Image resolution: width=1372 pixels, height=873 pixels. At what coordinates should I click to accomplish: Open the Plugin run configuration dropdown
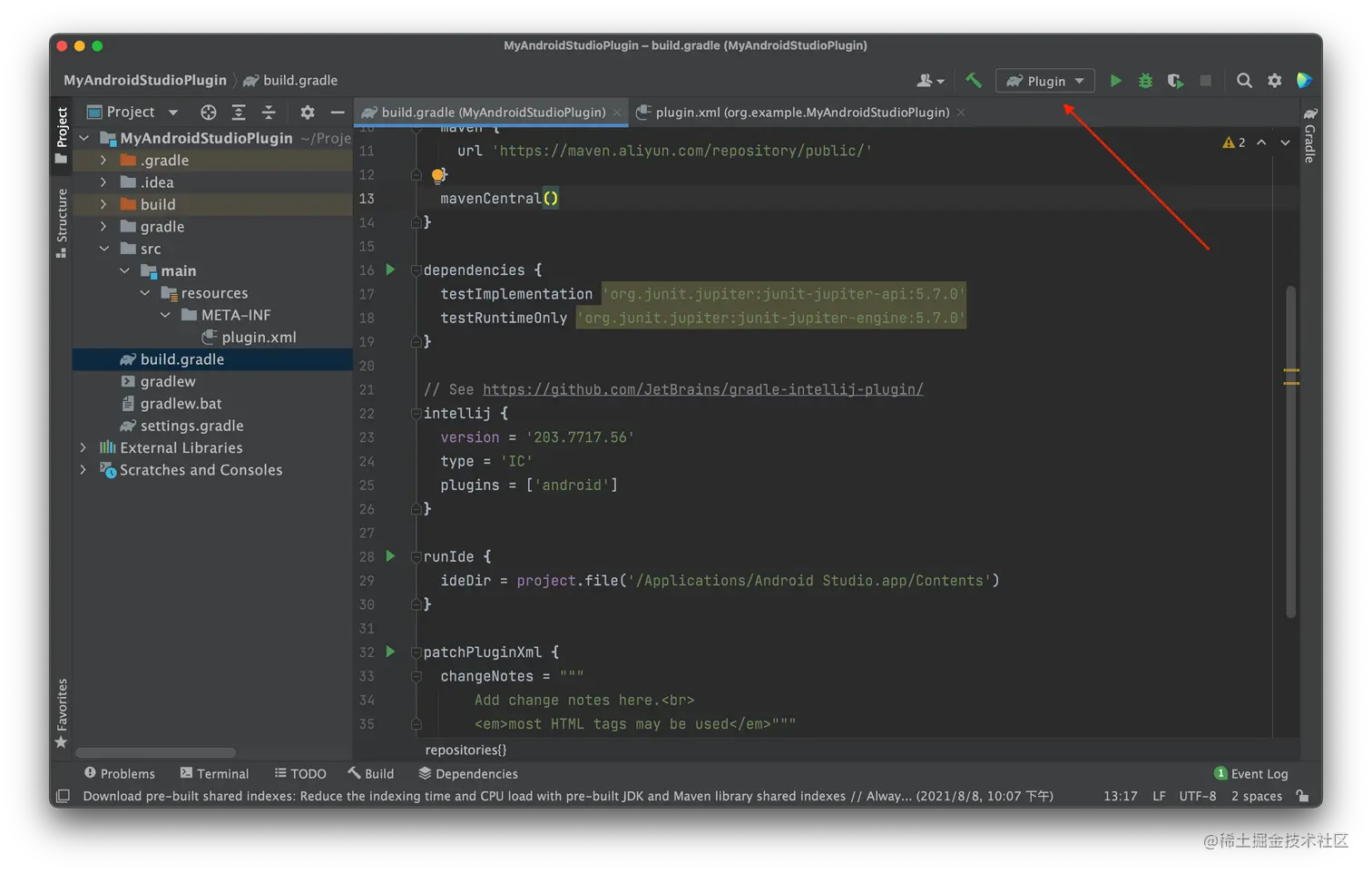pyautogui.click(x=1045, y=81)
